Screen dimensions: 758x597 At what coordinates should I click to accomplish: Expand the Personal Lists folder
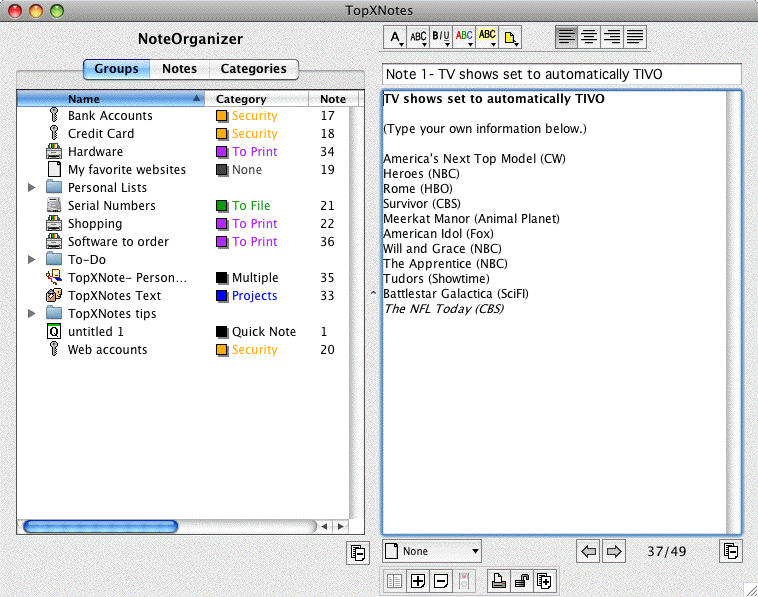point(32,188)
